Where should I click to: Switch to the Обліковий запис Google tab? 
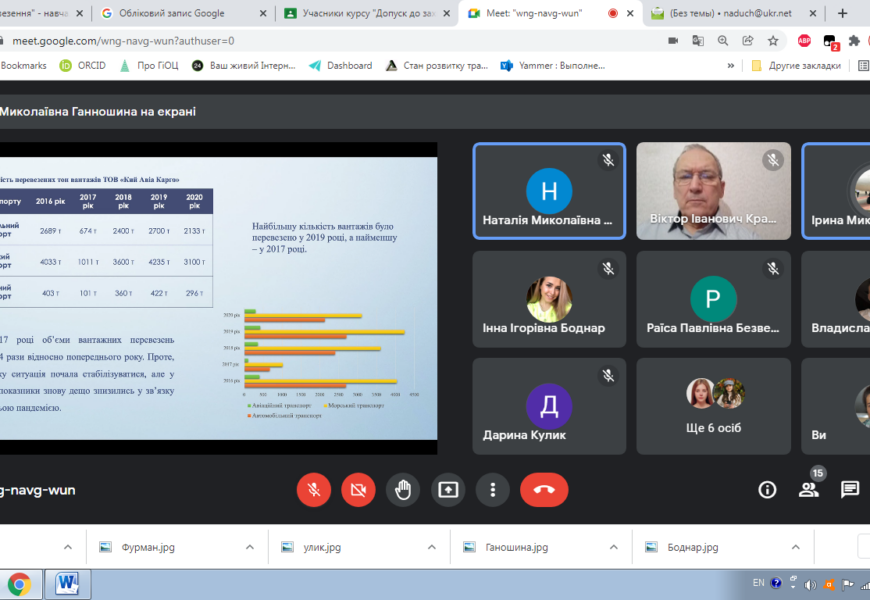point(171,13)
